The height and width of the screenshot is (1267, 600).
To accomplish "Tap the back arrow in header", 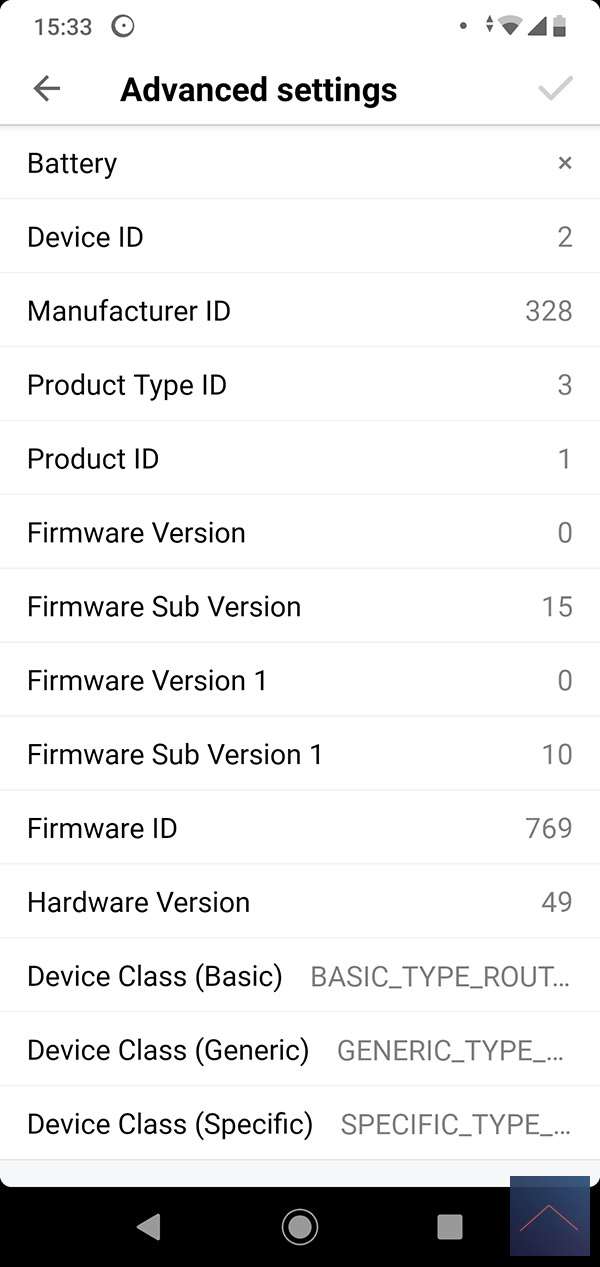I will (x=47, y=89).
